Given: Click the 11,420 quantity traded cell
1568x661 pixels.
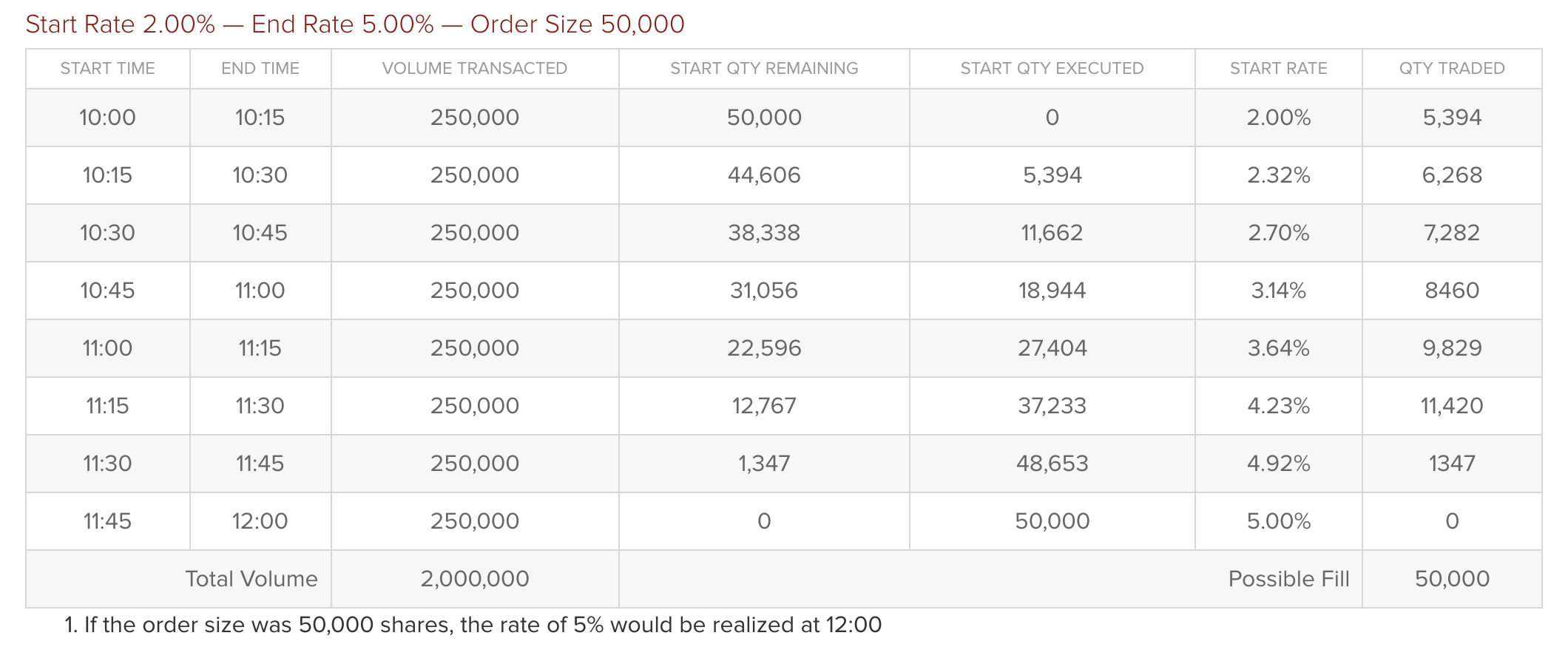Looking at the screenshot, I should pyautogui.click(x=1452, y=406).
